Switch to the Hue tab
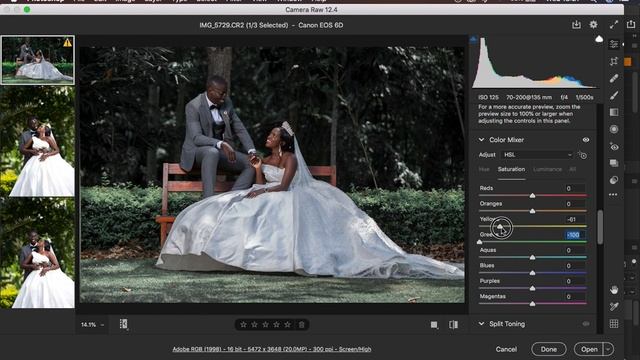 coord(484,169)
